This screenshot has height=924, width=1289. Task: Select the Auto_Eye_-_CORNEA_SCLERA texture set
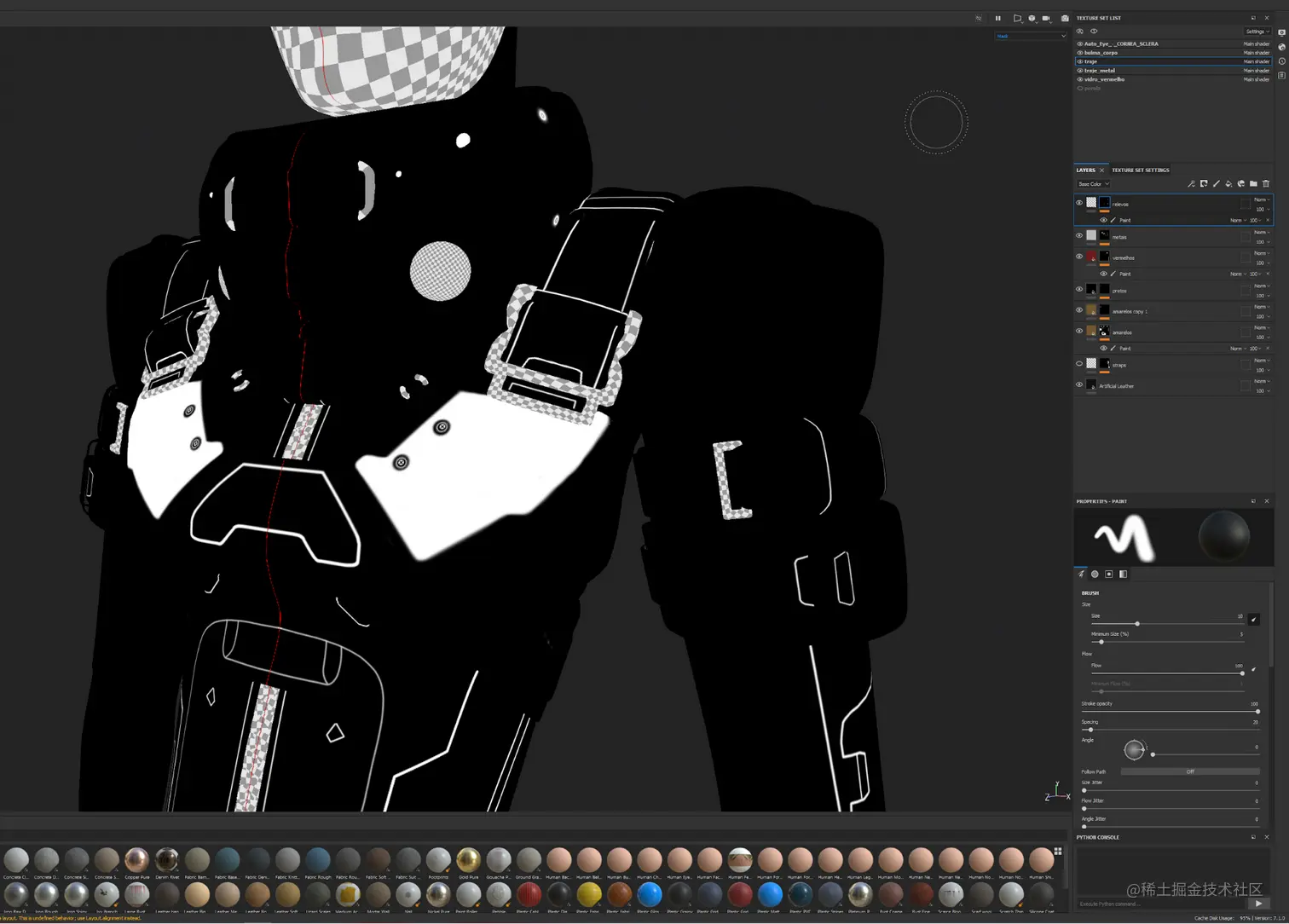click(x=1173, y=43)
